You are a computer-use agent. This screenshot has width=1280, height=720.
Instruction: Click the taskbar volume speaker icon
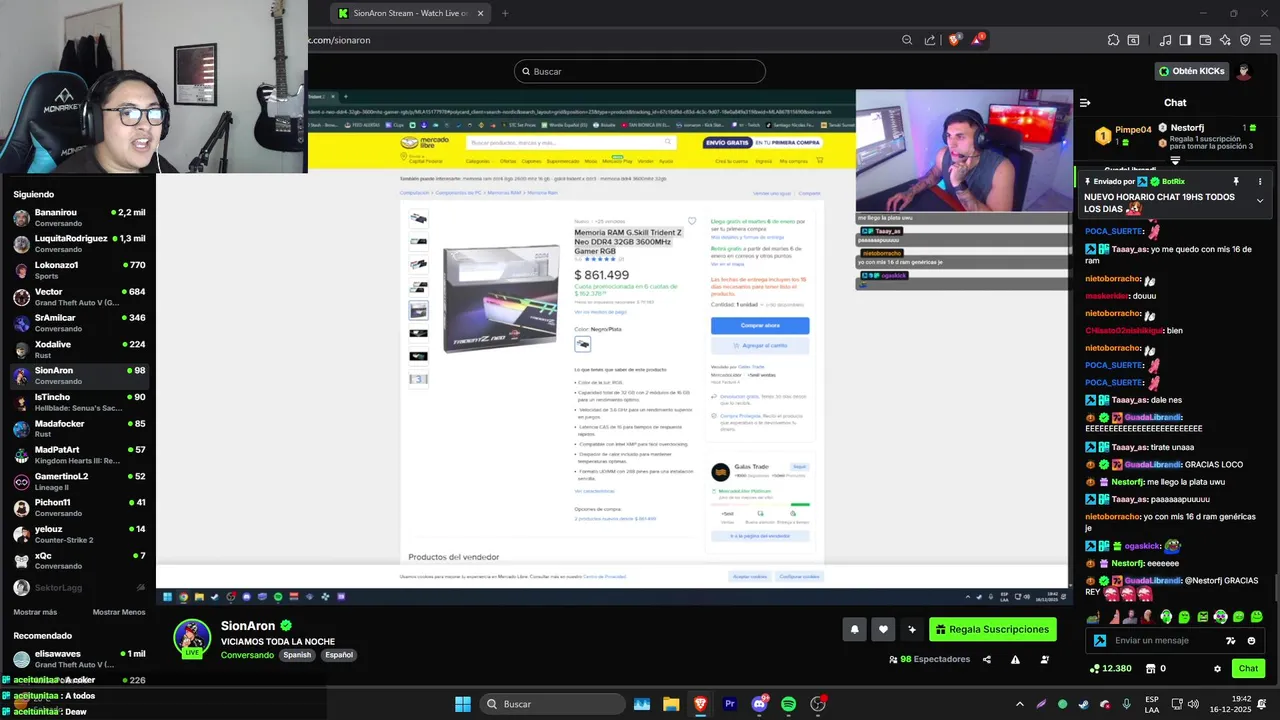[1193, 704]
